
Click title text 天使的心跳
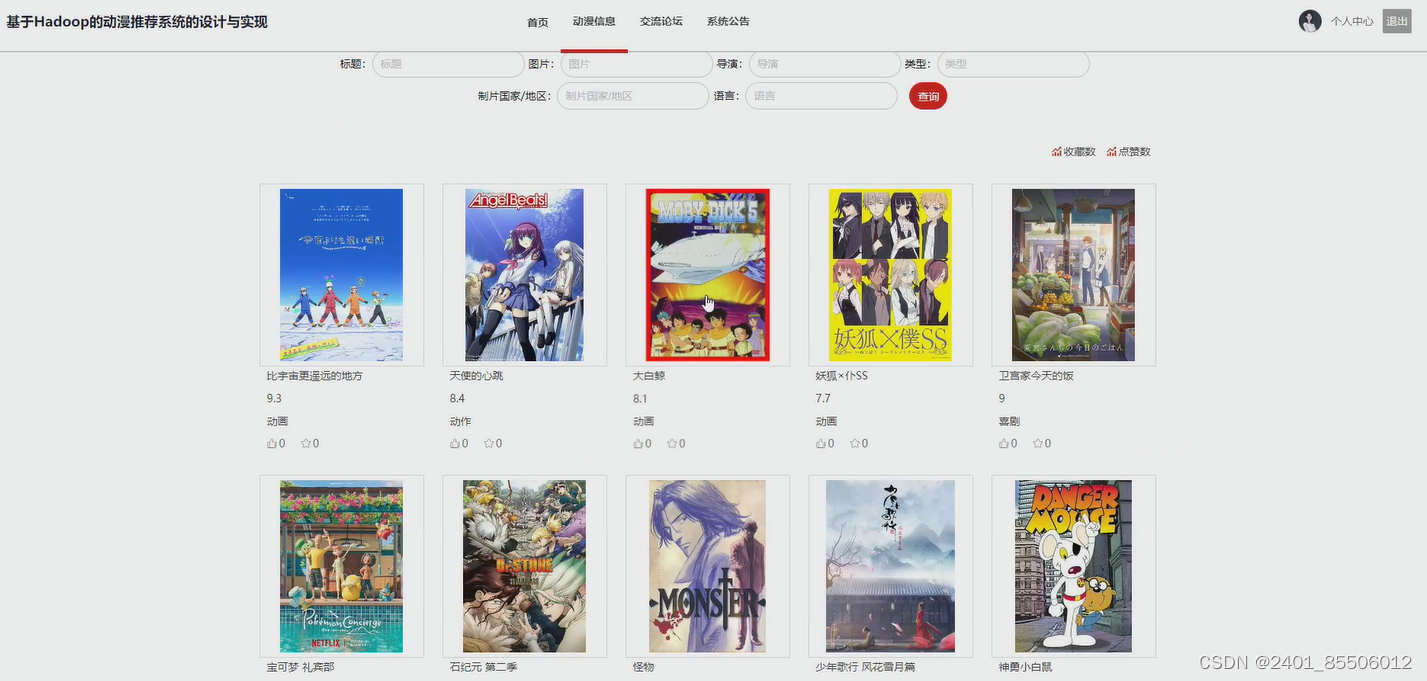477,376
